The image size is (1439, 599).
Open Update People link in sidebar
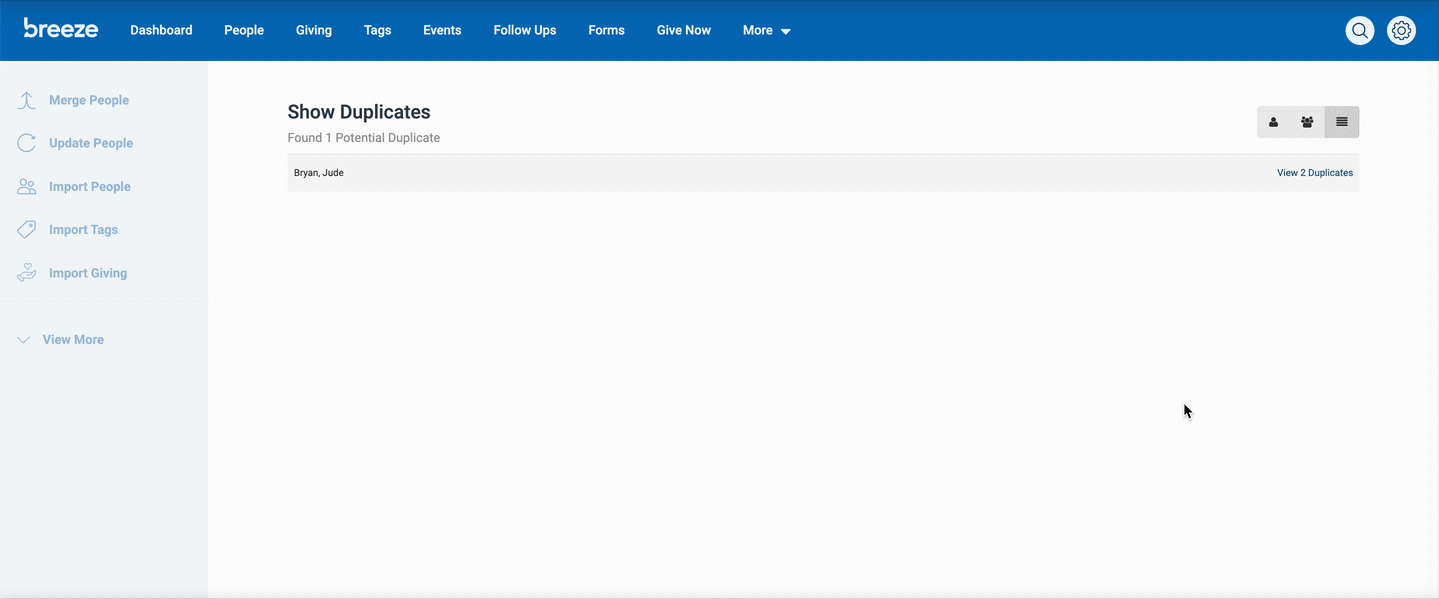pyautogui.click(x=91, y=143)
